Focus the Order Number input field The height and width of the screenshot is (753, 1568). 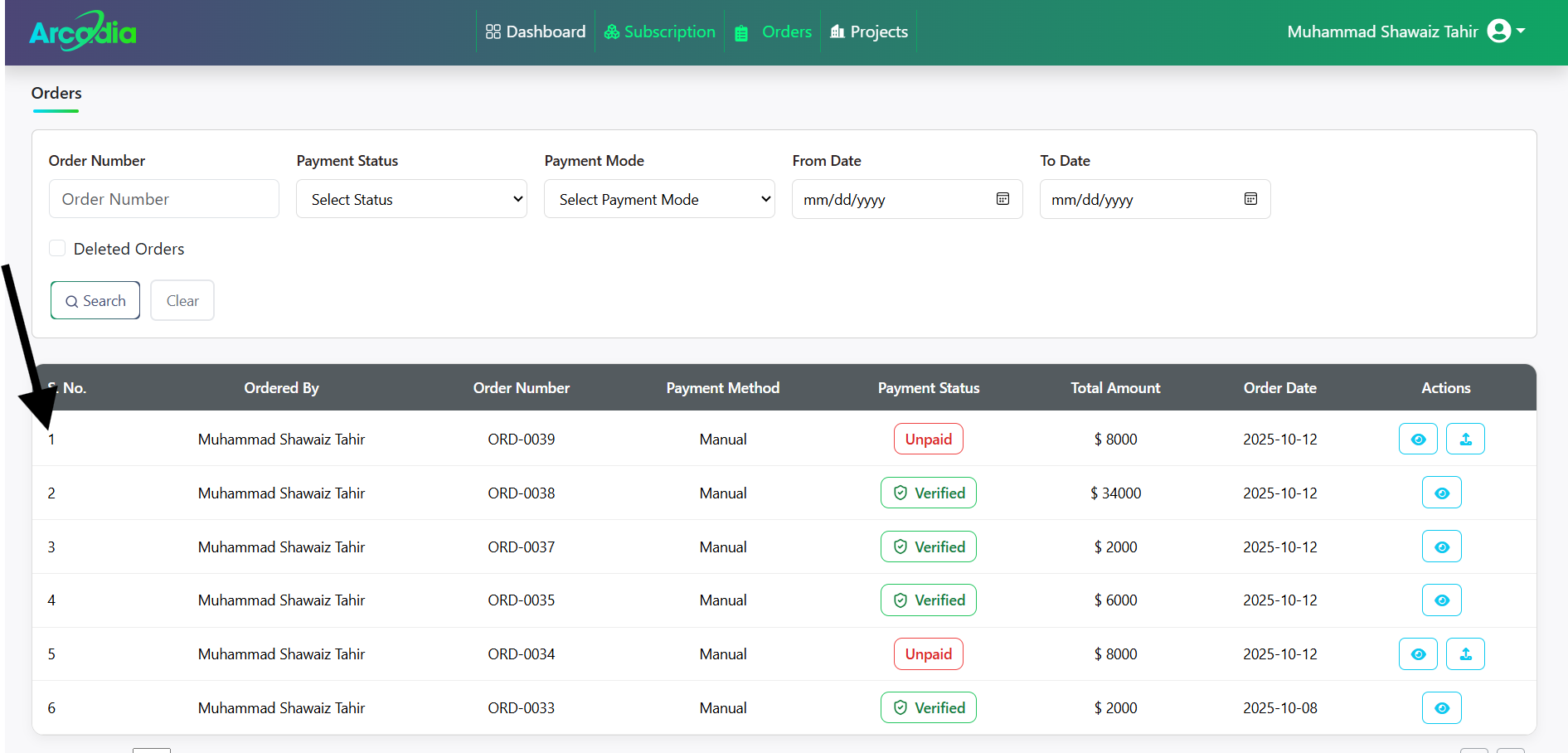pyautogui.click(x=164, y=199)
